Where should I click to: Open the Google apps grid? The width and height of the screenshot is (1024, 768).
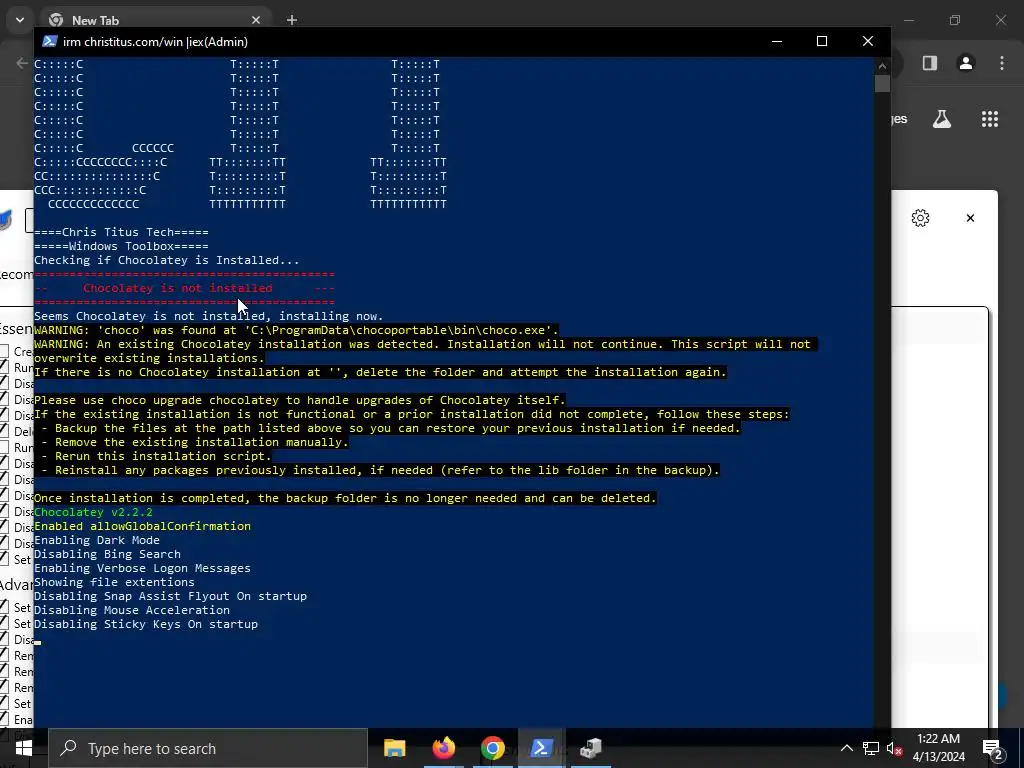[x=990, y=119]
